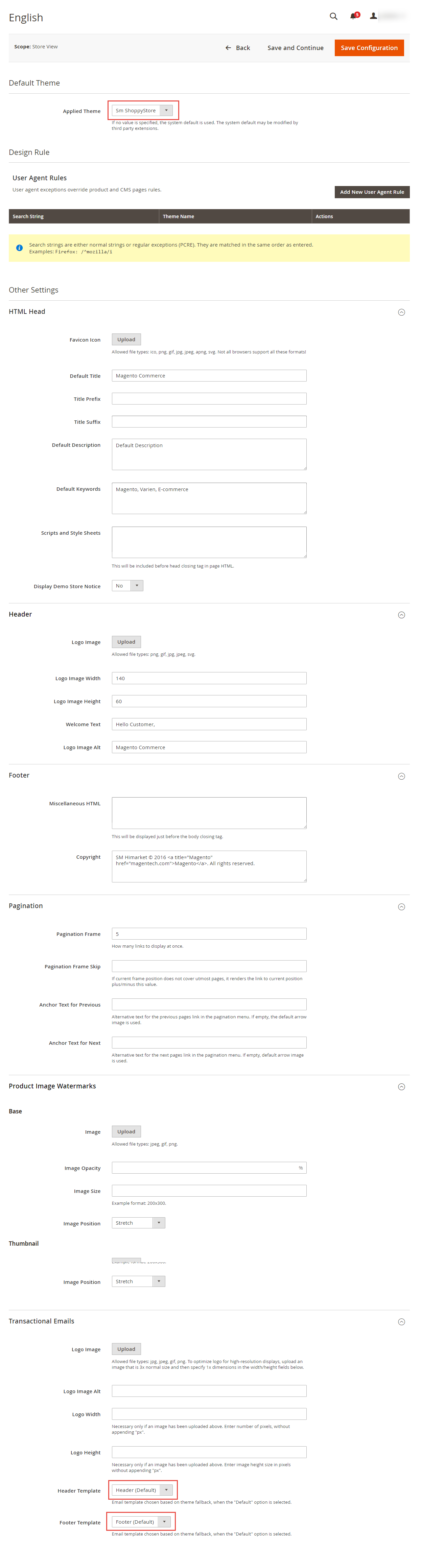Click the Default Title input field
The height and width of the screenshot is (1568, 421).
click(x=209, y=375)
